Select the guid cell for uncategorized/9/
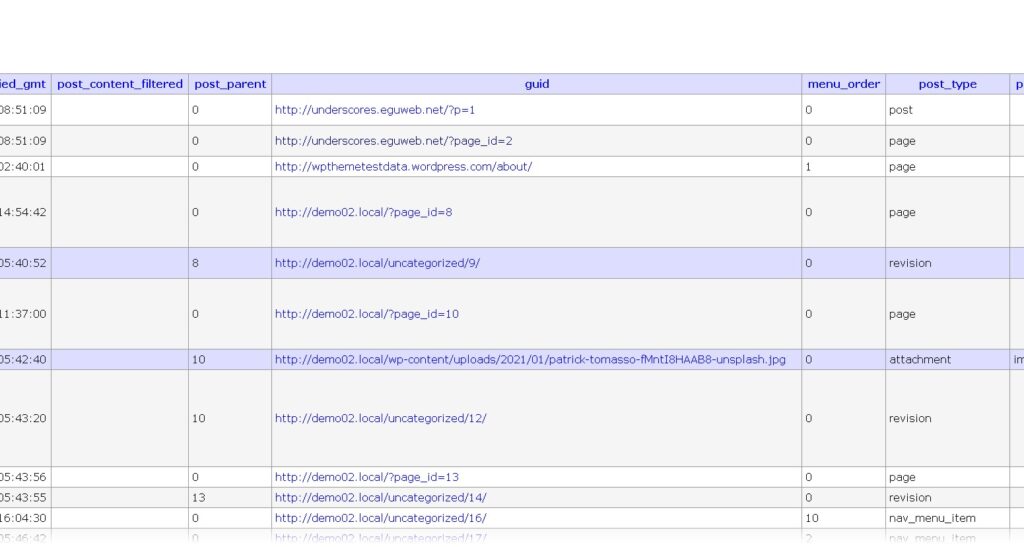The width and height of the screenshot is (1024, 547). [378, 263]
